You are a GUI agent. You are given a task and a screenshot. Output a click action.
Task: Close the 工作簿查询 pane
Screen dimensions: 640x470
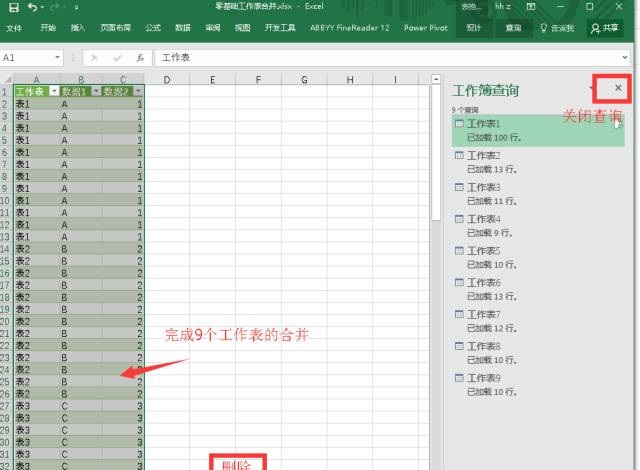[618, 89]
